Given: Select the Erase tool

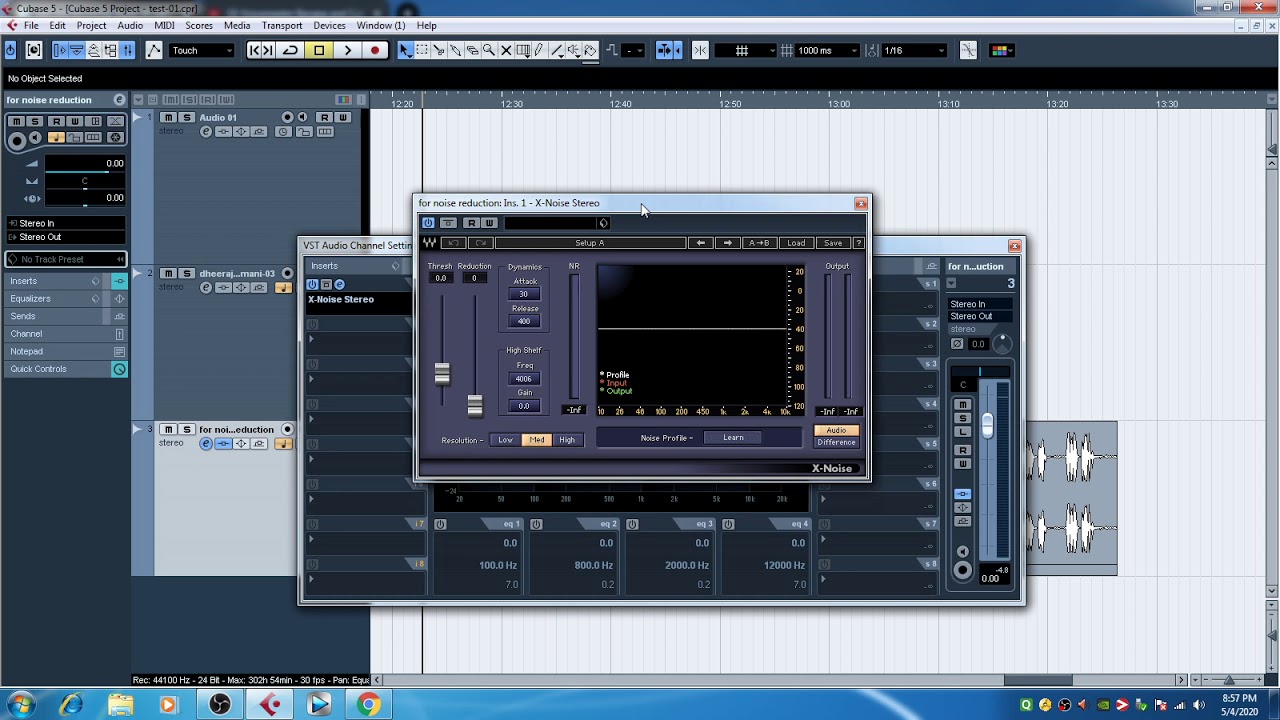Looking at the screenshot, I should [472, 50].
